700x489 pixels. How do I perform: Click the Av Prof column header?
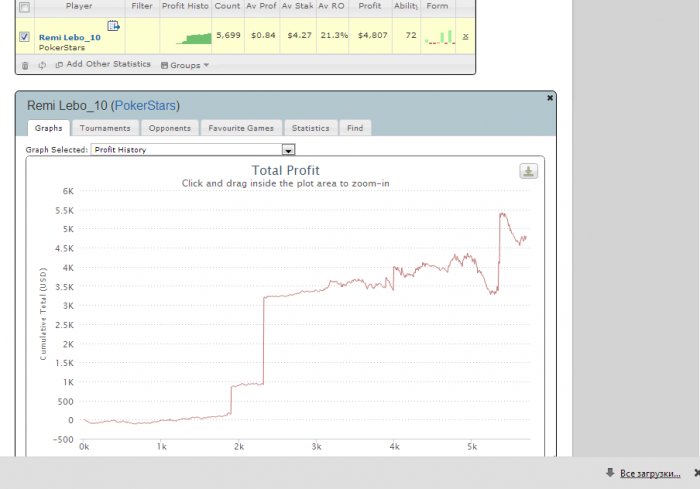pos(262,6)
